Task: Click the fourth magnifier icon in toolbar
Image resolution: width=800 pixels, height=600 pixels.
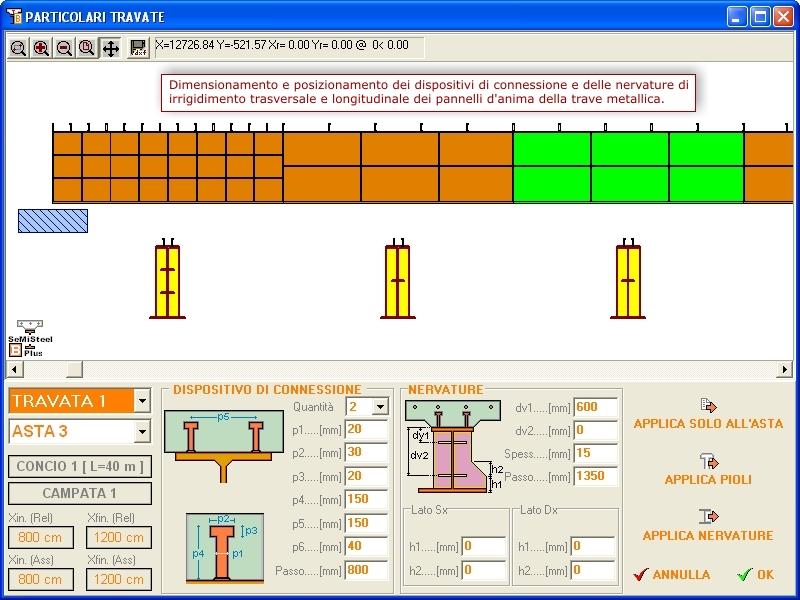Action: [x=87, y=48]
